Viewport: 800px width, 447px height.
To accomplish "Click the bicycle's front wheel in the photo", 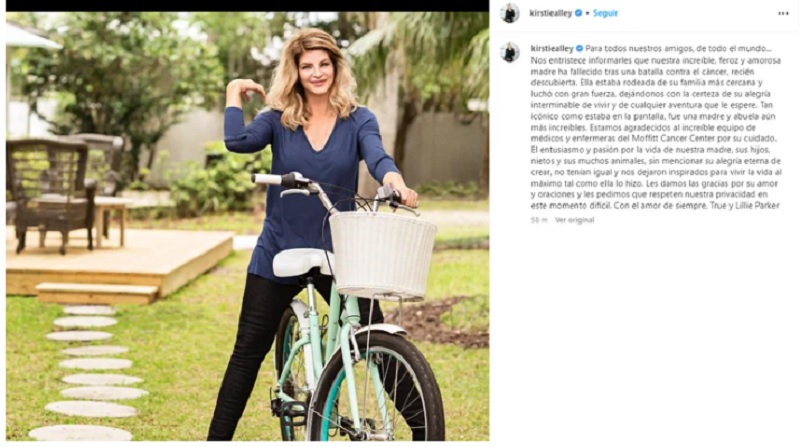I will pyautogui.click(x=376, y=388).
